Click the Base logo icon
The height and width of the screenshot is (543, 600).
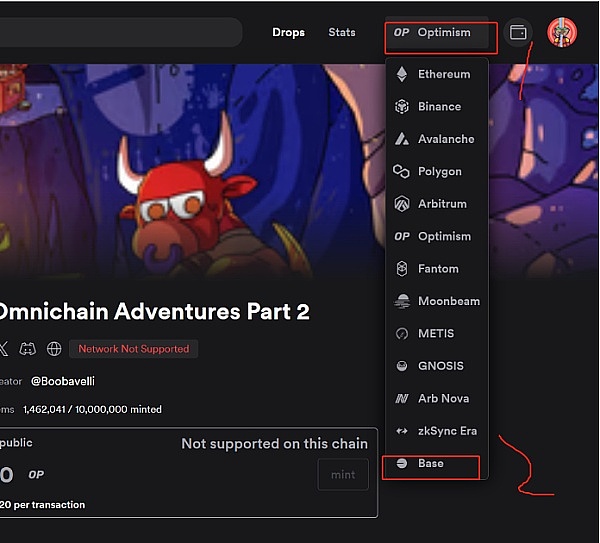pyautogui.click(x=402, y=463)
